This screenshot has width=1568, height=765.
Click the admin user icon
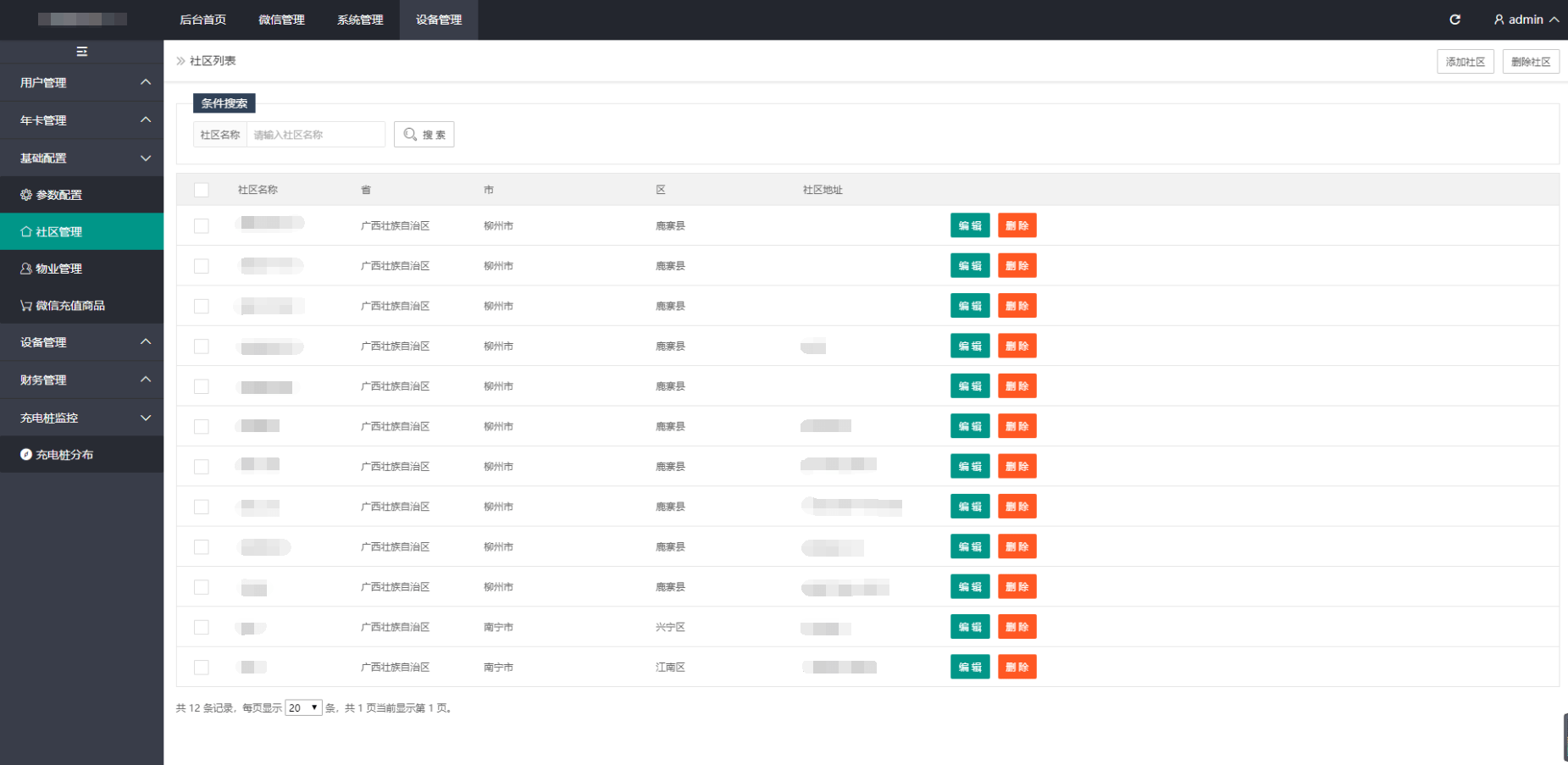[1499, 19]
